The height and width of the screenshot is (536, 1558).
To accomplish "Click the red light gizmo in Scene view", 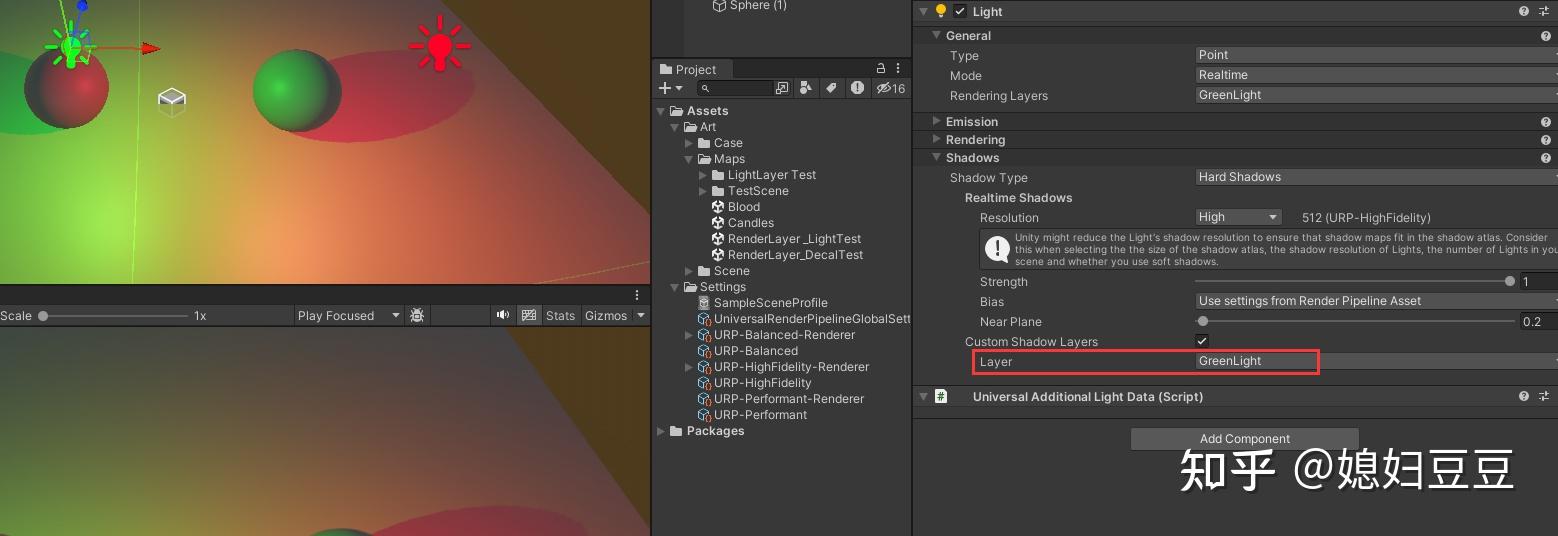I will pos(439,46).
